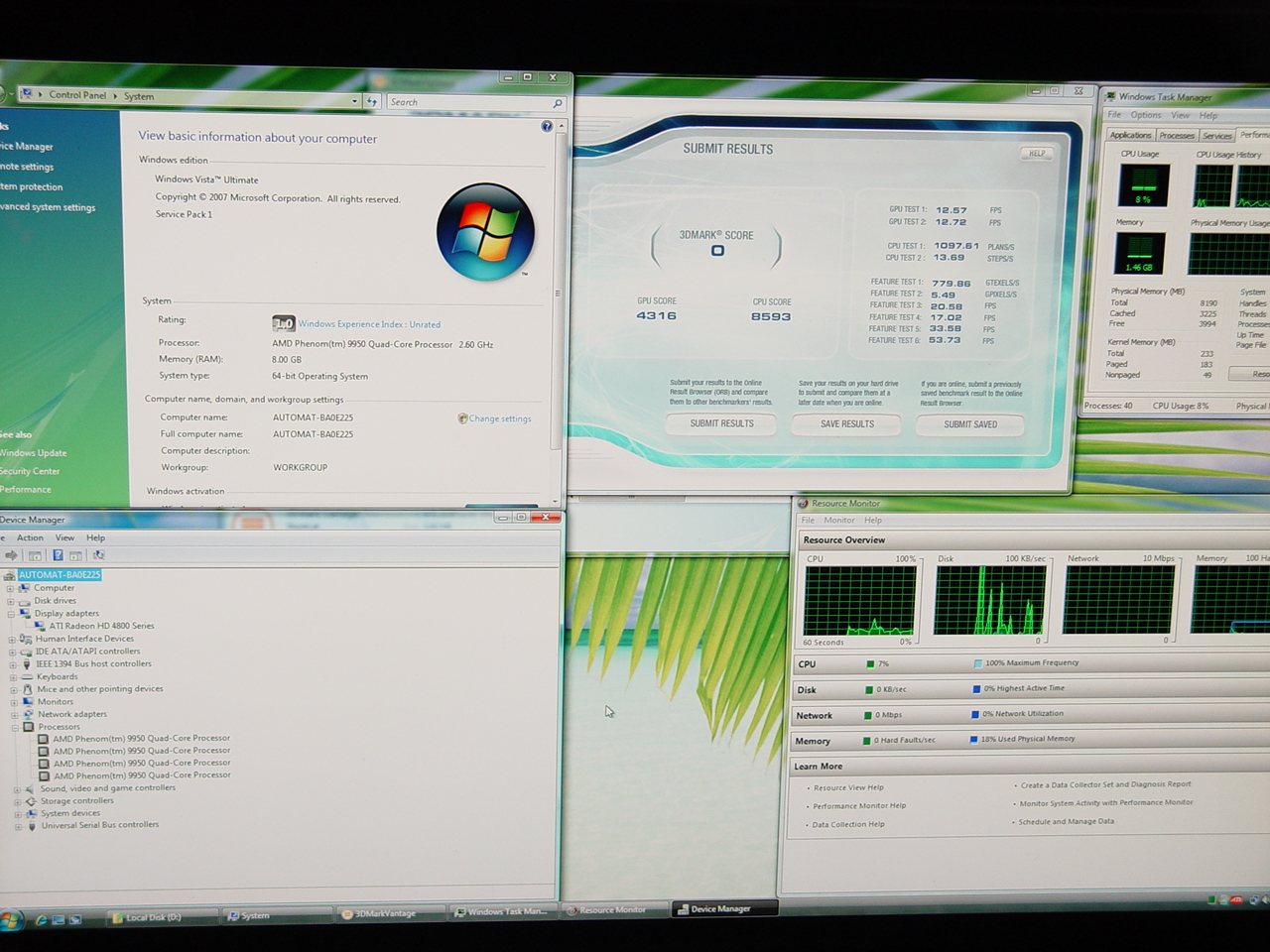Expand the Universal Serial Bus controllers node
Viewport: 1270px width, 952px height.
pos(17,826)
